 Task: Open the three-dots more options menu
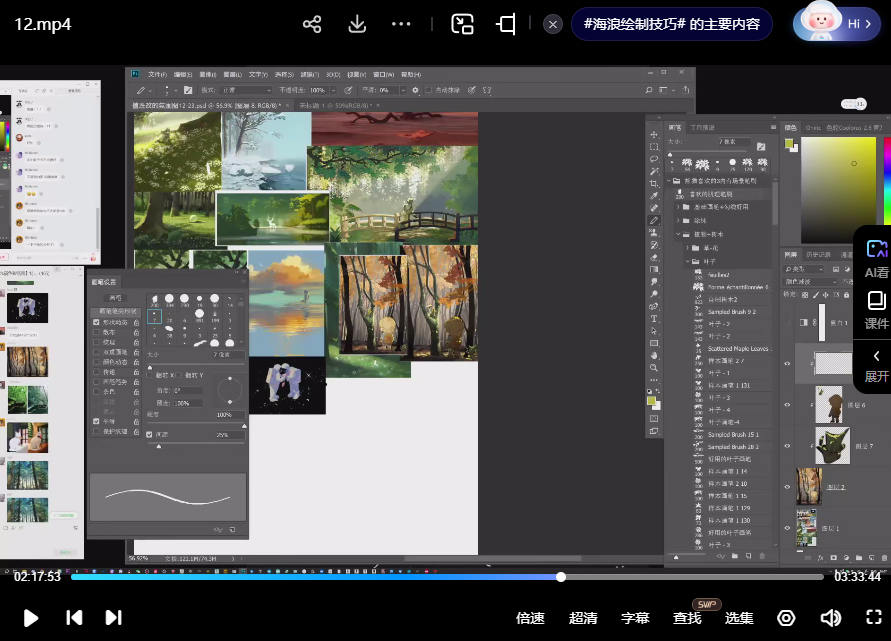pyautogui.click(x=401, y=24)
